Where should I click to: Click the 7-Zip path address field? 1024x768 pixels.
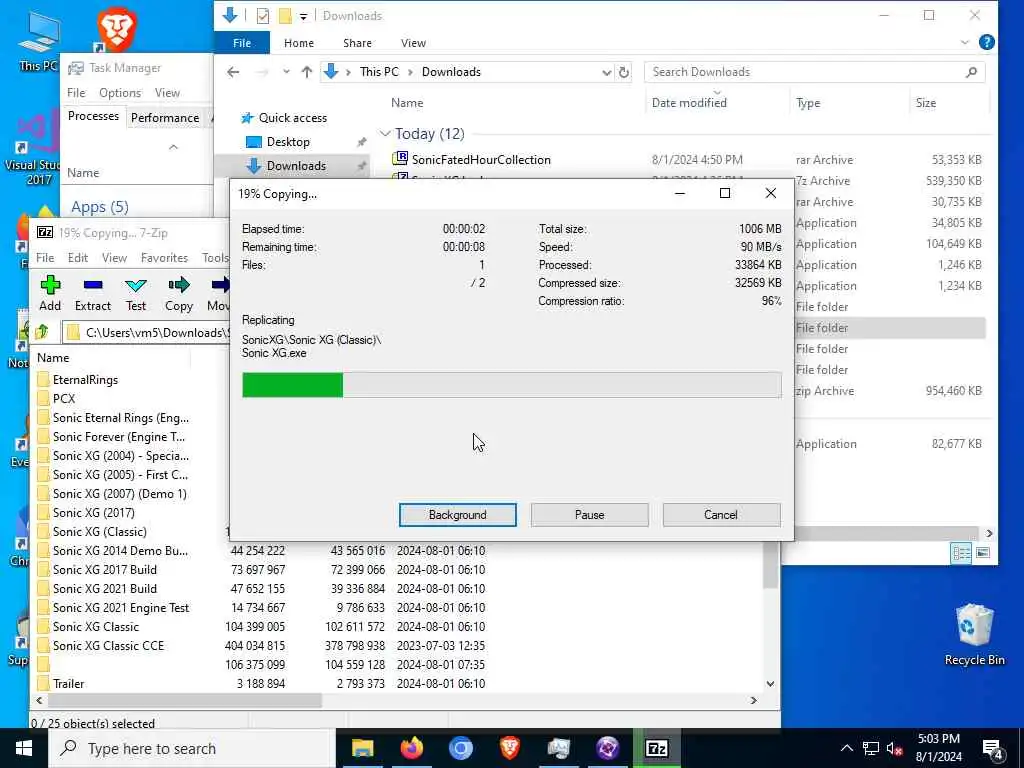pyautogui.click(x=147, y=332)
